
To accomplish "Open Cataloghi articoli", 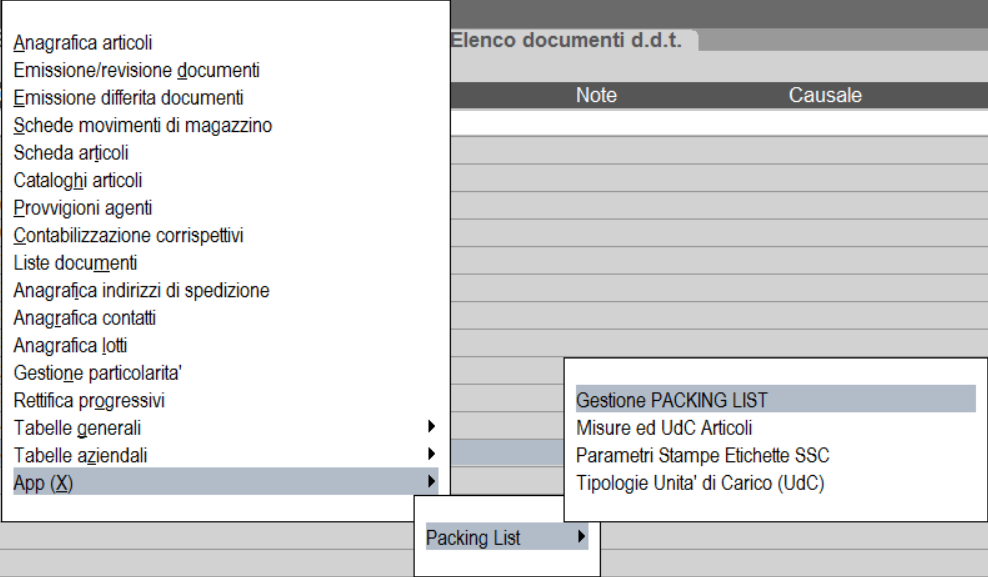I will (78, 181).
